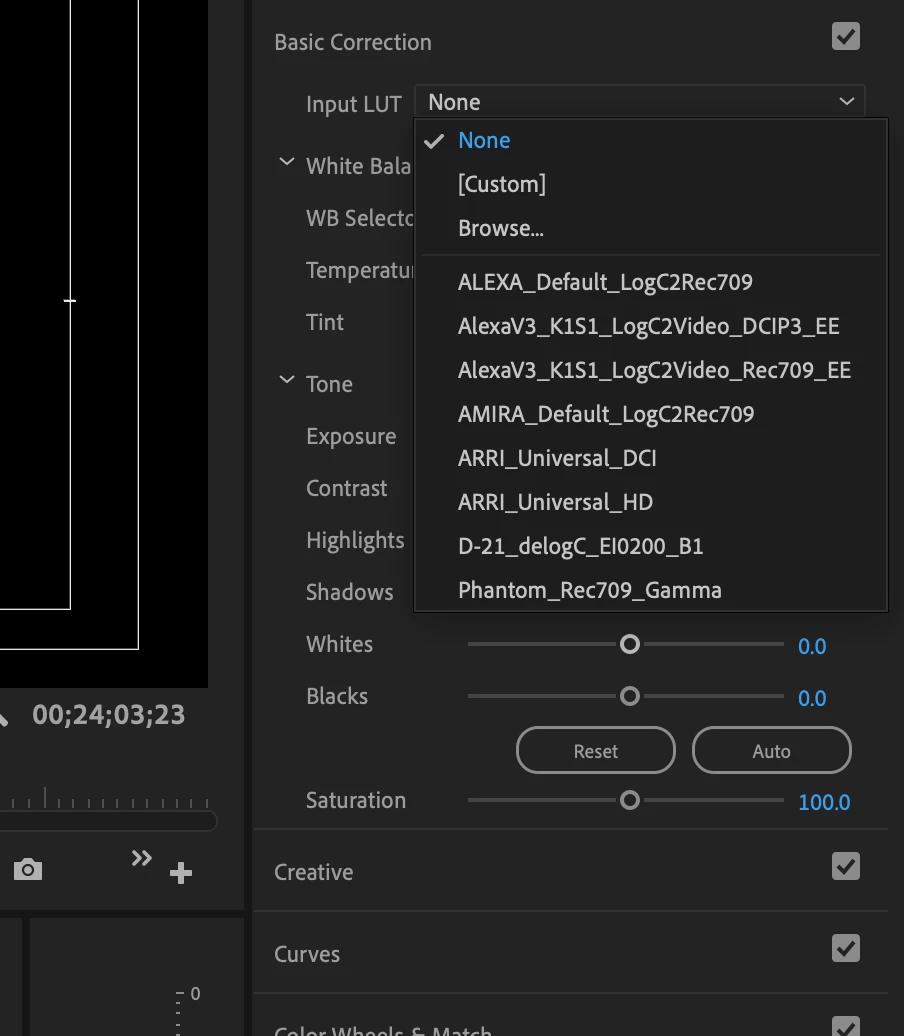904x1036 pixels.
Task: Click the Whites value 0.0
Action: [x=811, y=646]
